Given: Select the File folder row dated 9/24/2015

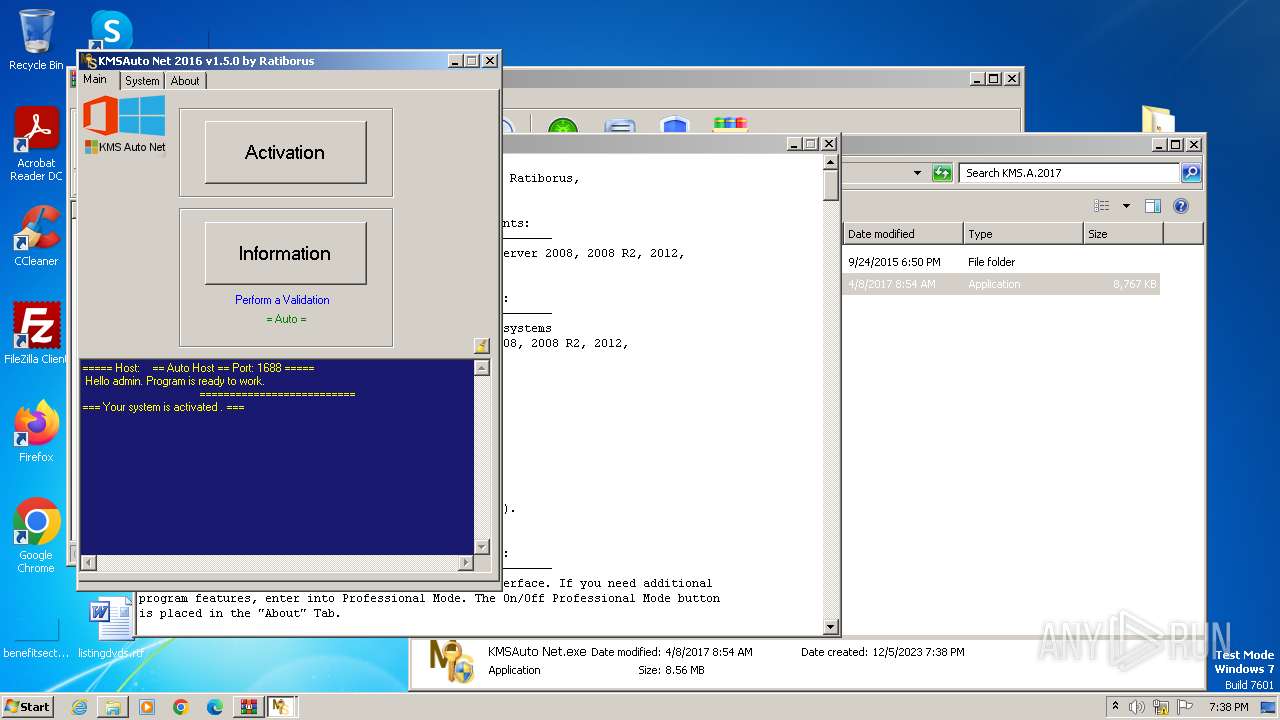Looking at the screenshot, I should [1001, 262].
